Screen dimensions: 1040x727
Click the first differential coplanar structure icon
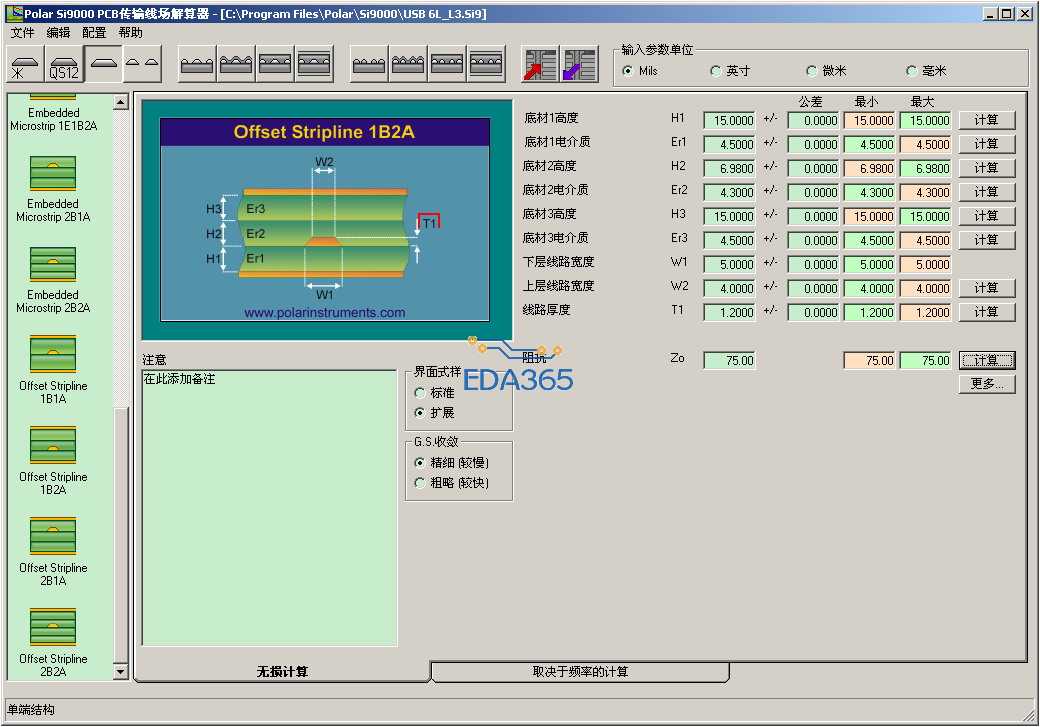369,64
